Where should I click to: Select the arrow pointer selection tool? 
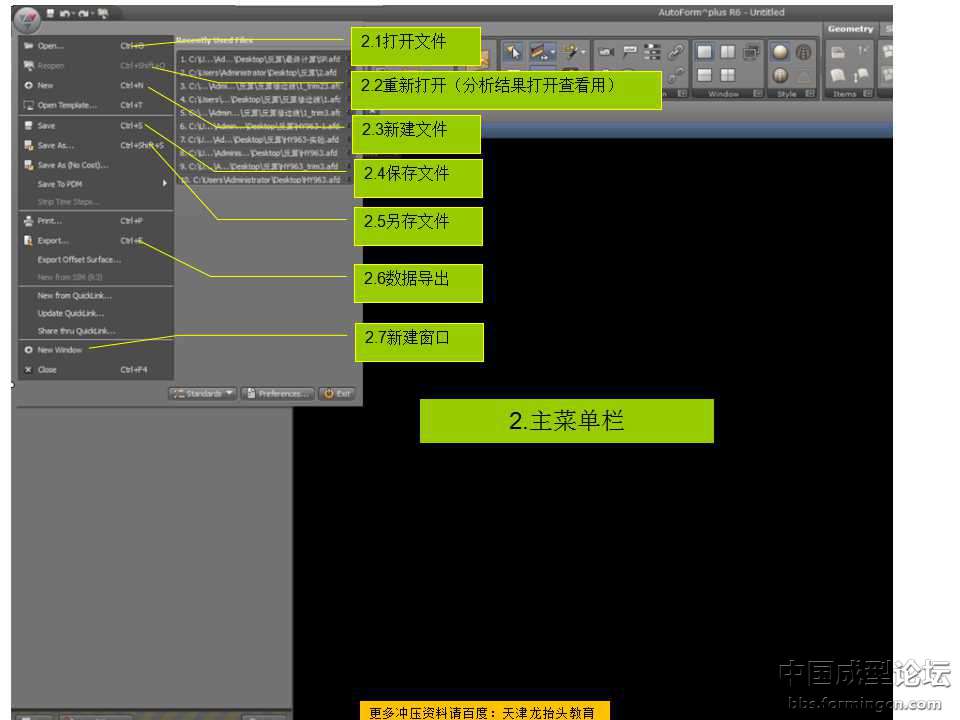(x=512, y=53)
